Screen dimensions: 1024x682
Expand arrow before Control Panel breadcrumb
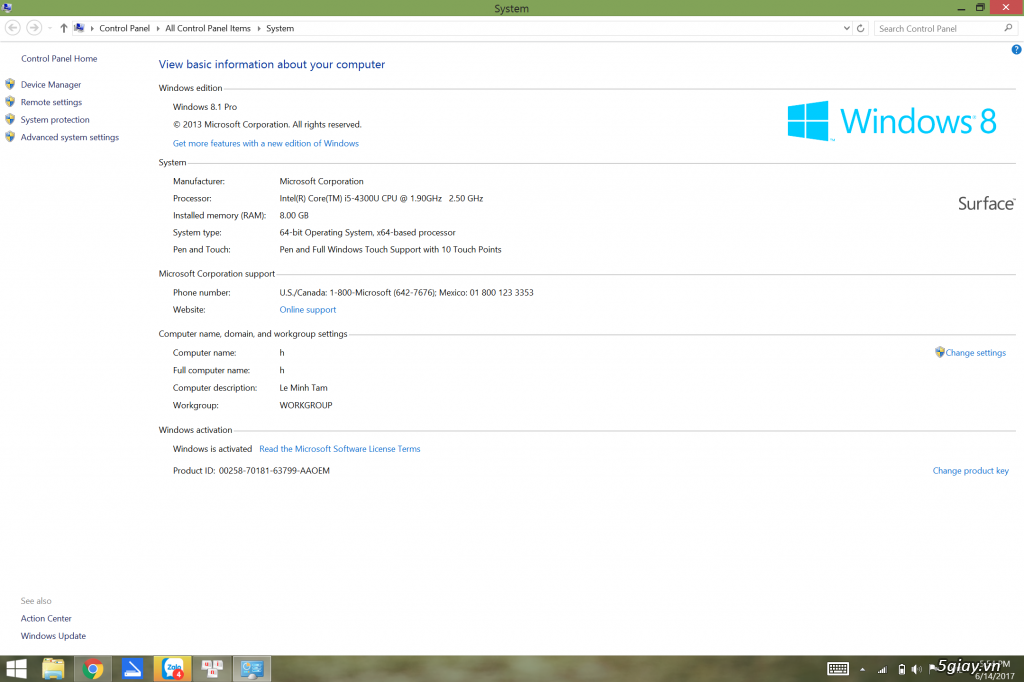[92, 28]
